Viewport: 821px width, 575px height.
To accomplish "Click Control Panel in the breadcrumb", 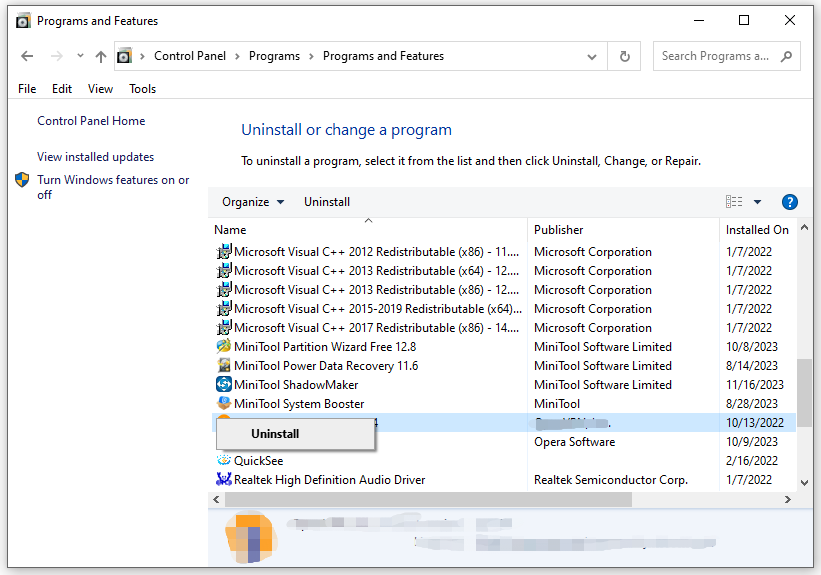I will 190,56.
